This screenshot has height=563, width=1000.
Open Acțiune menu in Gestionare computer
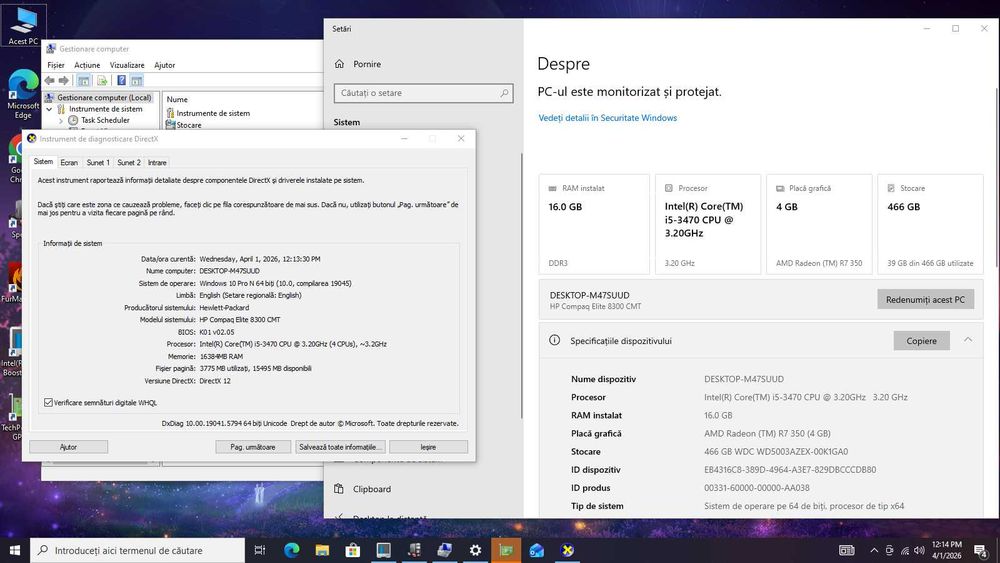tap(87, 65)
